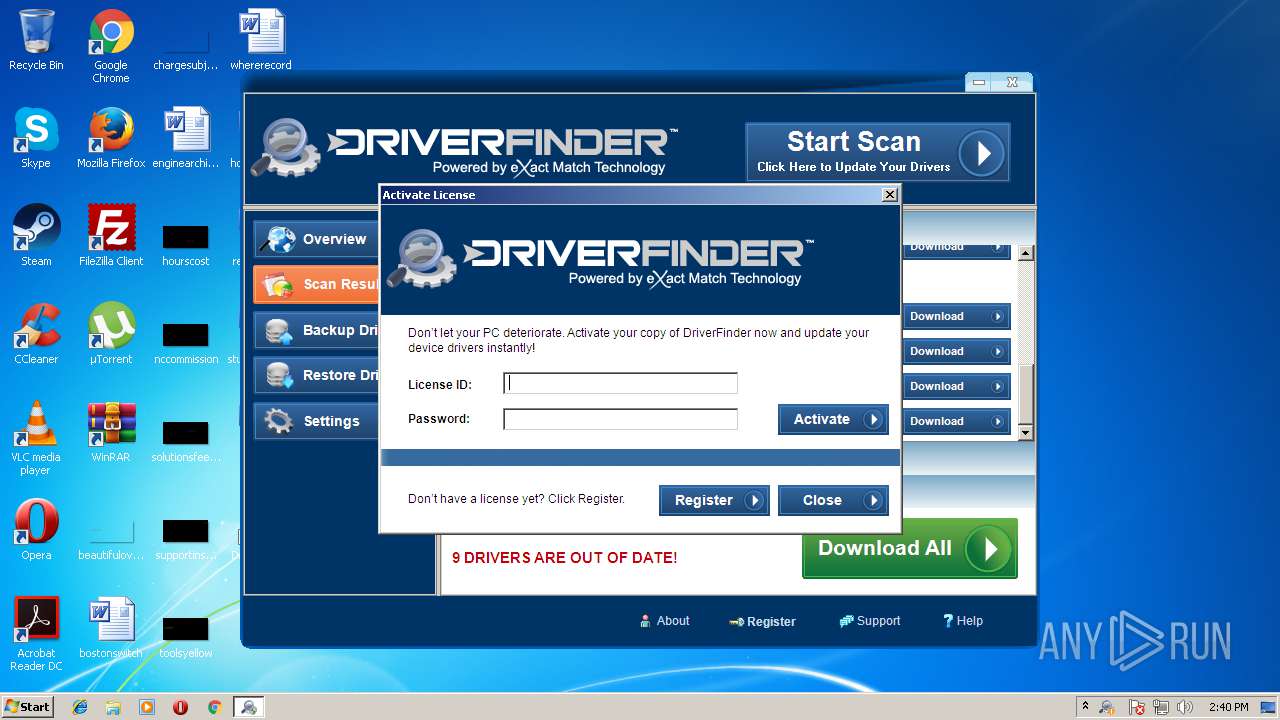
Task: Open the Settings tab
Action: click(x=316, y=421)
